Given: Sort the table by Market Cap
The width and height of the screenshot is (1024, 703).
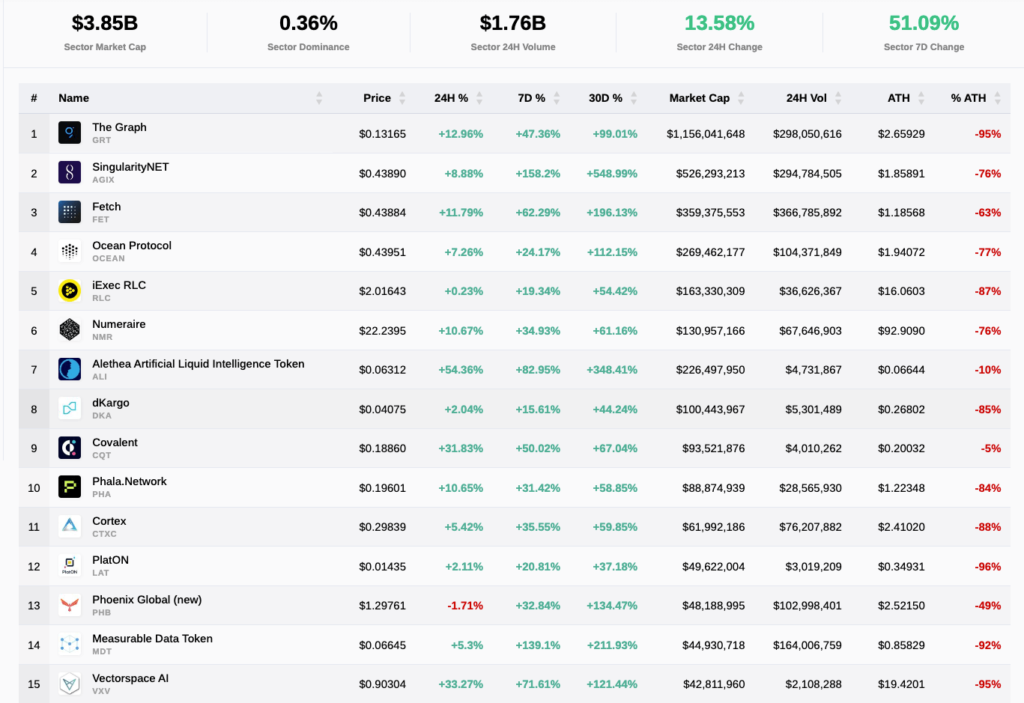Looking at the screenshot, I should 699,98.
